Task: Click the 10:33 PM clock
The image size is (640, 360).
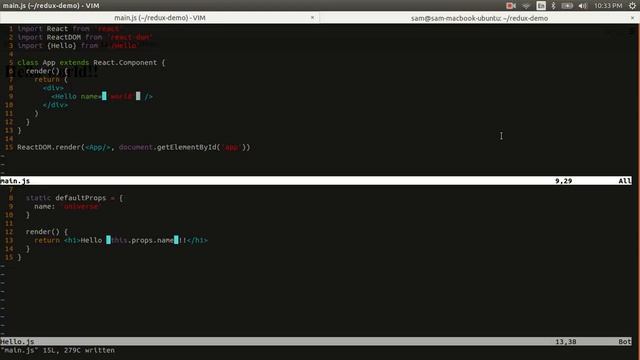Action: 608,6
